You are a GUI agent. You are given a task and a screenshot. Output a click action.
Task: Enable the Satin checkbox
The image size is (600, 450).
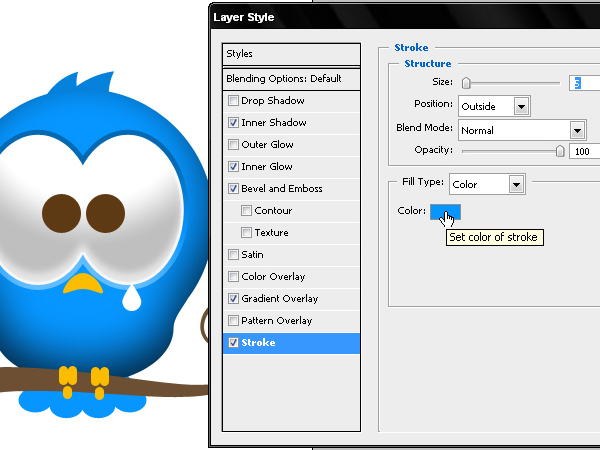pyautogui.click(x=233, y=254)
